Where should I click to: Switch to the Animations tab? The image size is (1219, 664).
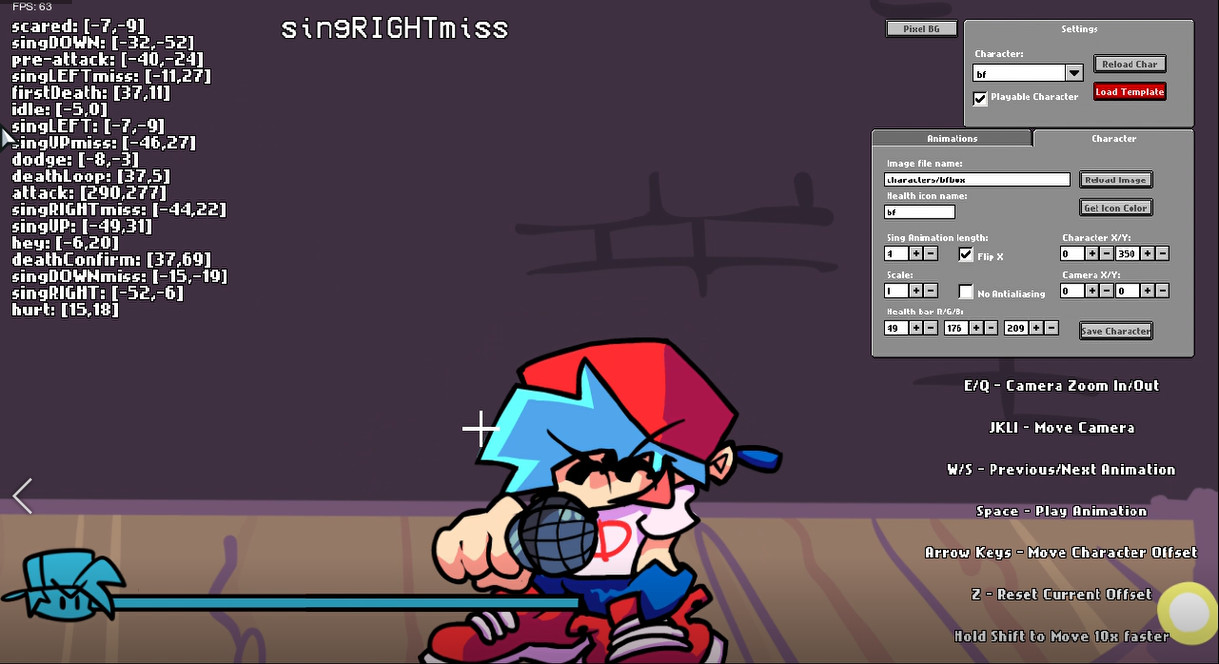pyautogui.click(x=950, y=138)
